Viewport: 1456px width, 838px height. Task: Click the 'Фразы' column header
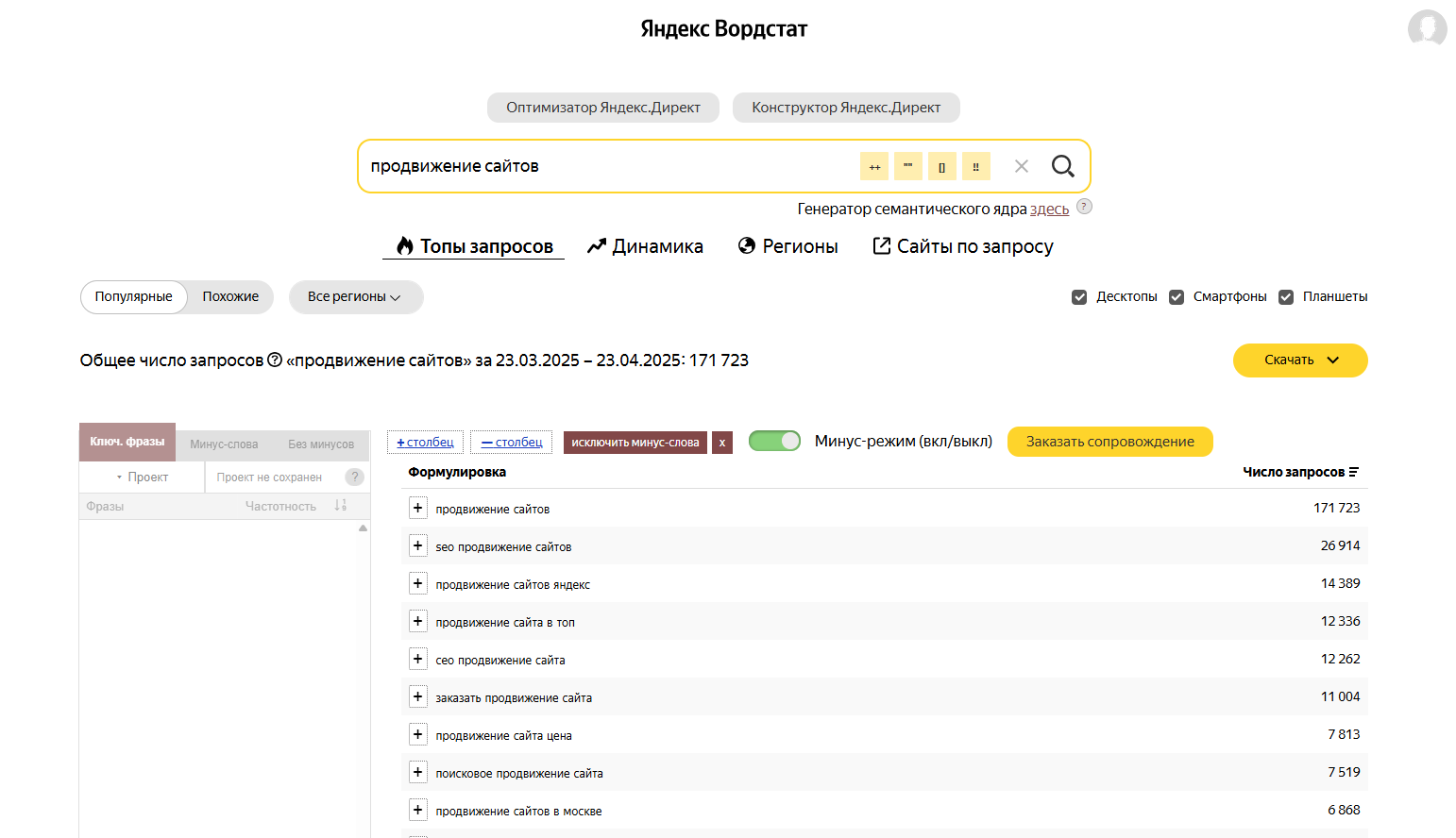[105, 507]
